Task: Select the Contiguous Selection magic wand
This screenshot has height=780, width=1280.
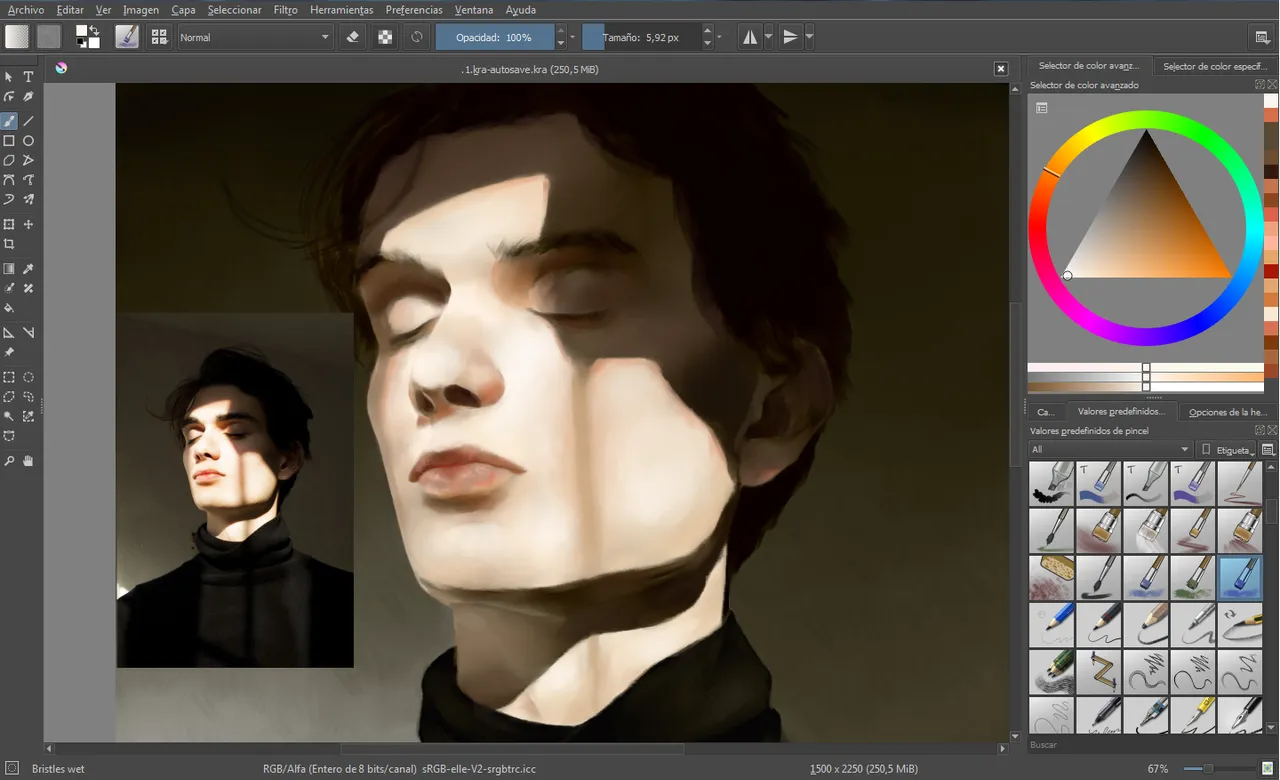Action: pyautogui.click(x=9, y=416)
